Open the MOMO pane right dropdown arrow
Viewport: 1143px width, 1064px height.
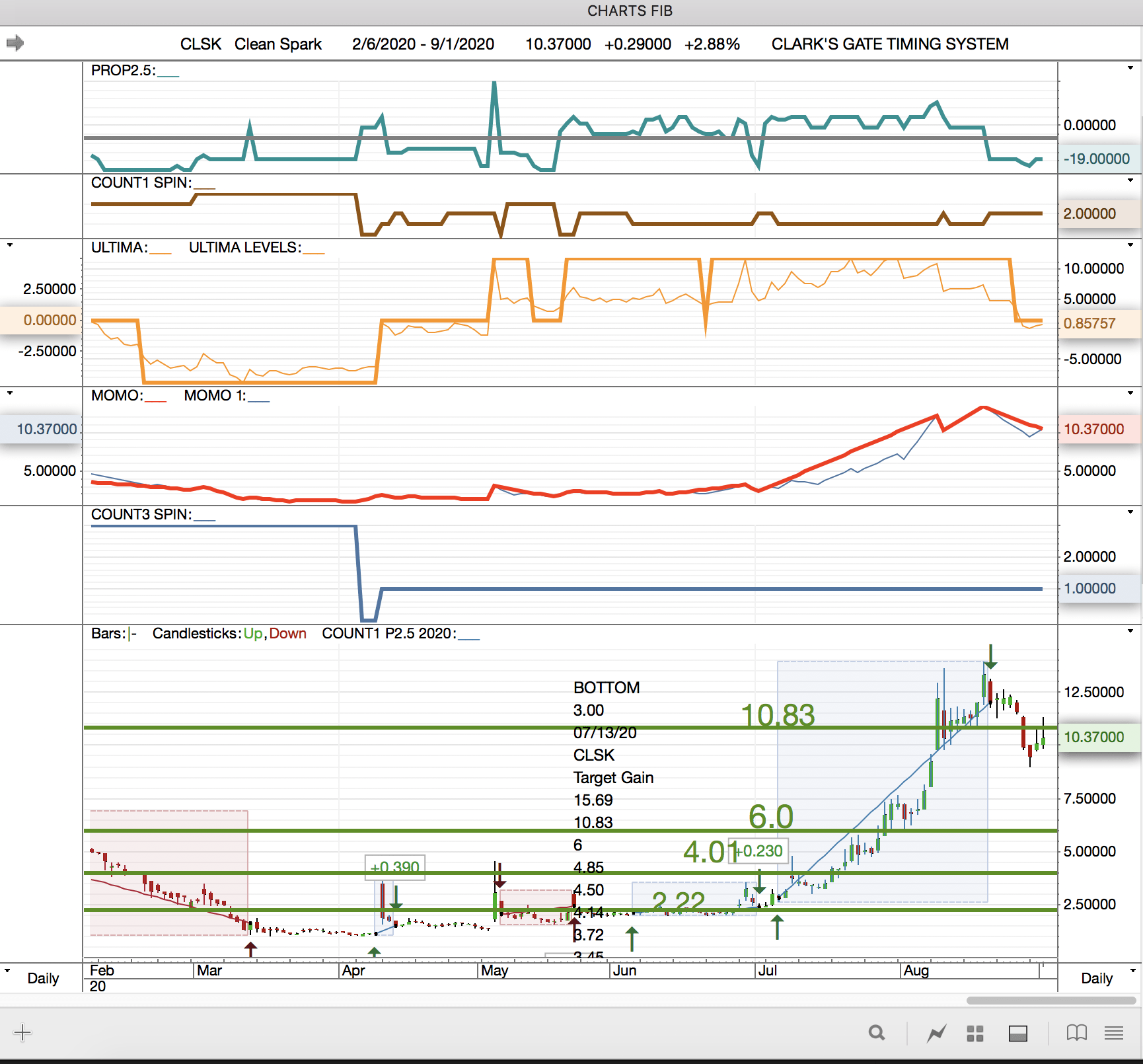pos(1130,393)
